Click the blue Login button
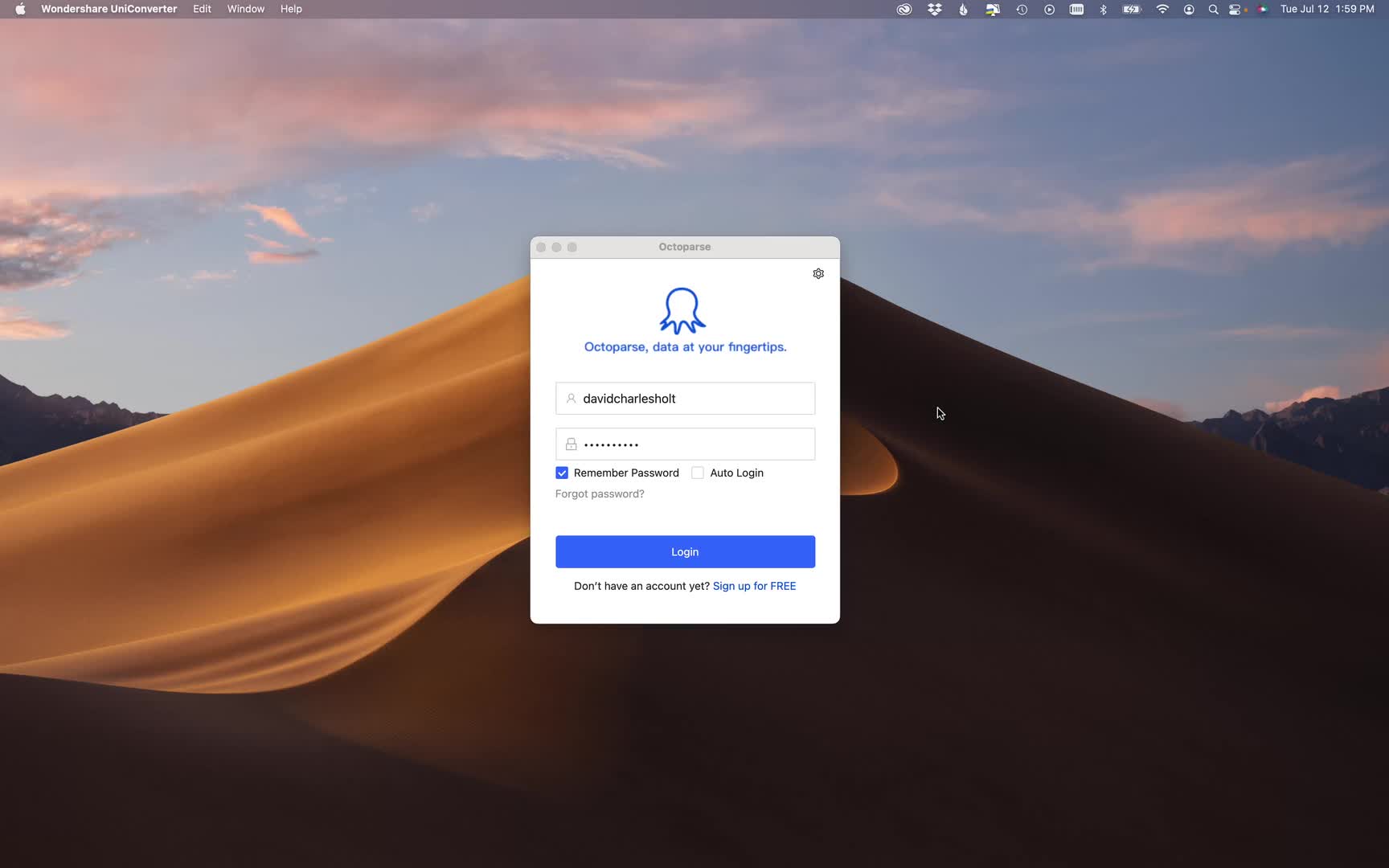The height and width of the screenshot is (868, 1389). (685, 552)
